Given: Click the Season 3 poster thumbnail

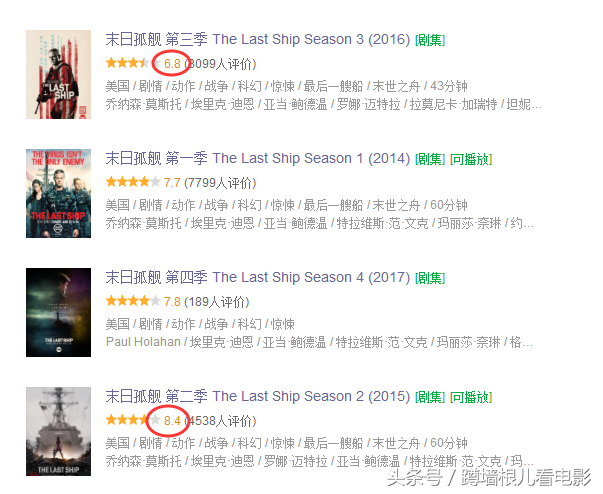Looking at the screenshot, I should [x=58, y=75].
